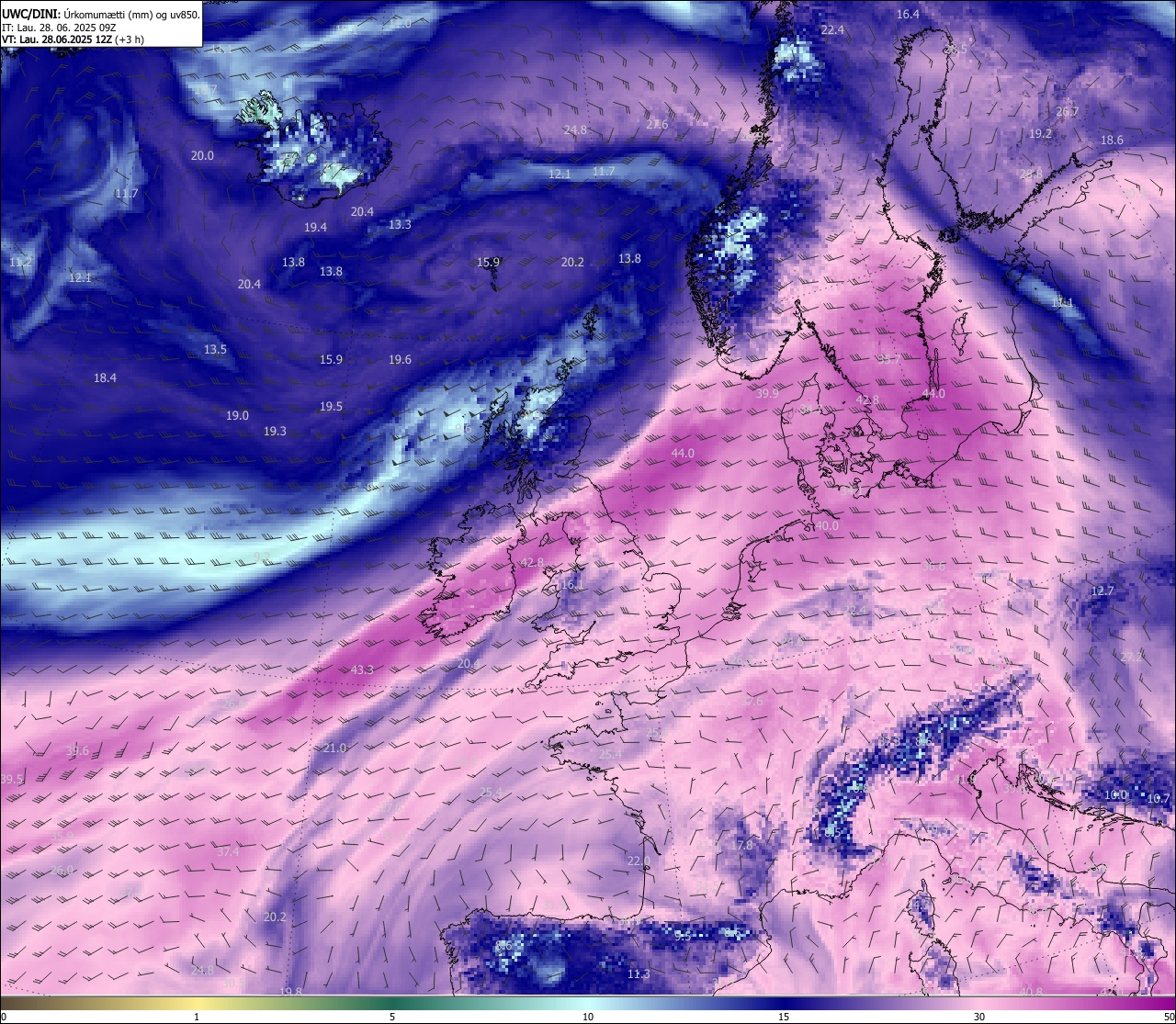Click the '30' tick on the color scale
Viewport: 1176px width, 1024px height.
pyautogui.click(x=979, y=1017)
